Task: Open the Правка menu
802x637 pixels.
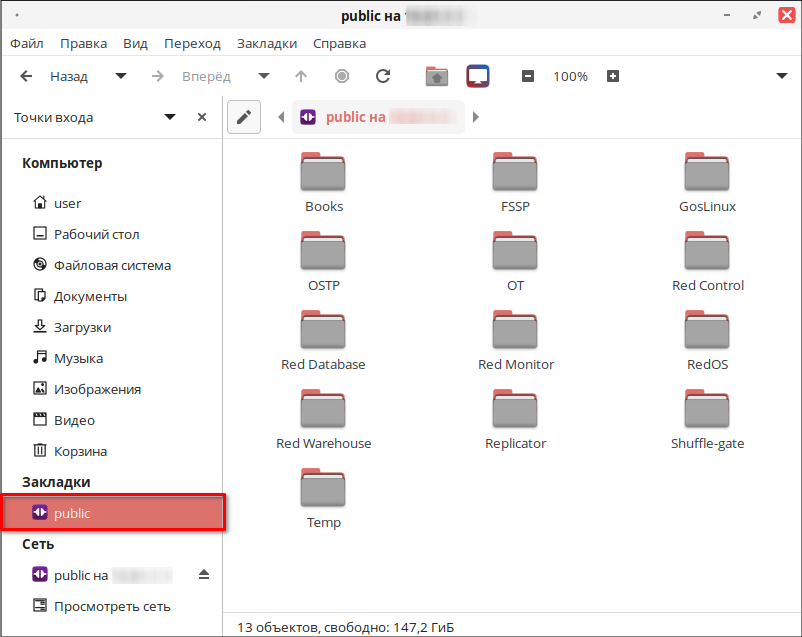Action: tap(83, 43)
